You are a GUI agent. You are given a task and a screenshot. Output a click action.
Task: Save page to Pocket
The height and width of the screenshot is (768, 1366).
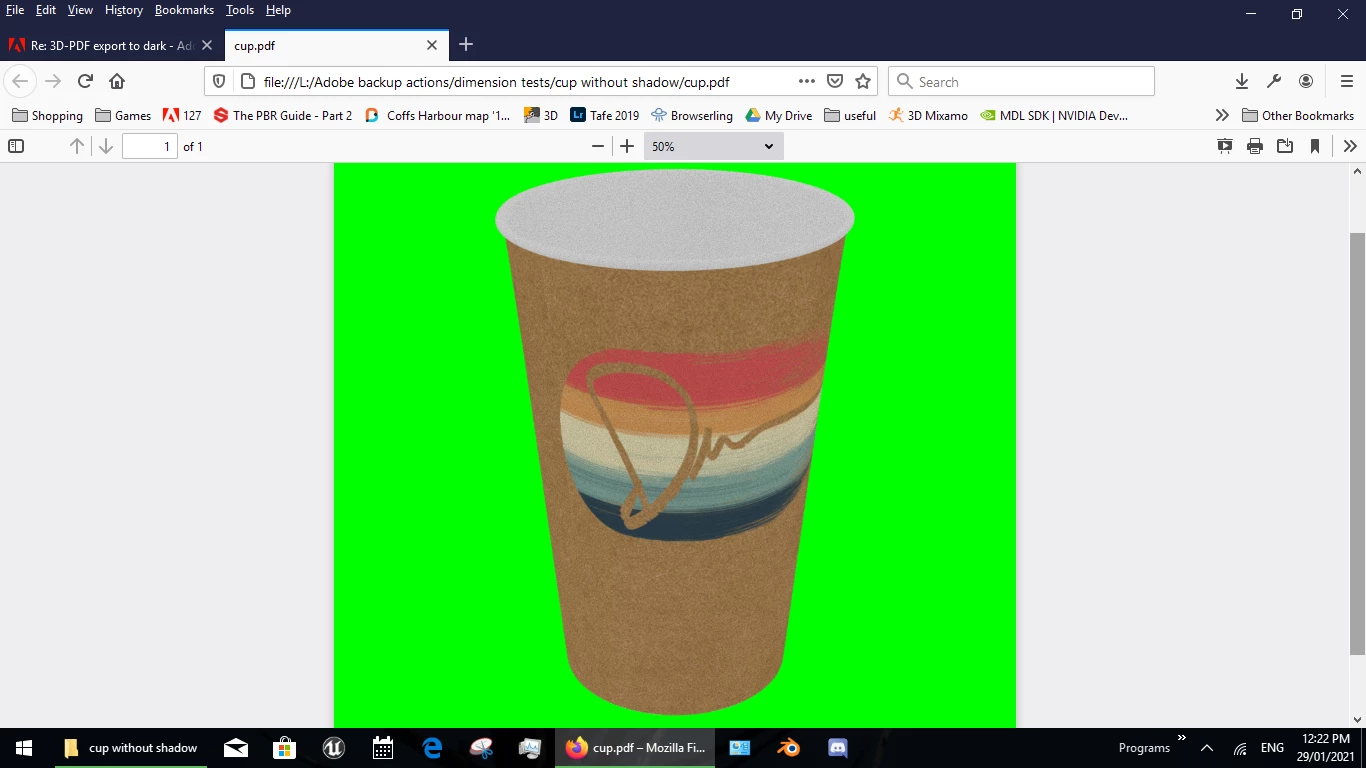(x=835, y=82)
